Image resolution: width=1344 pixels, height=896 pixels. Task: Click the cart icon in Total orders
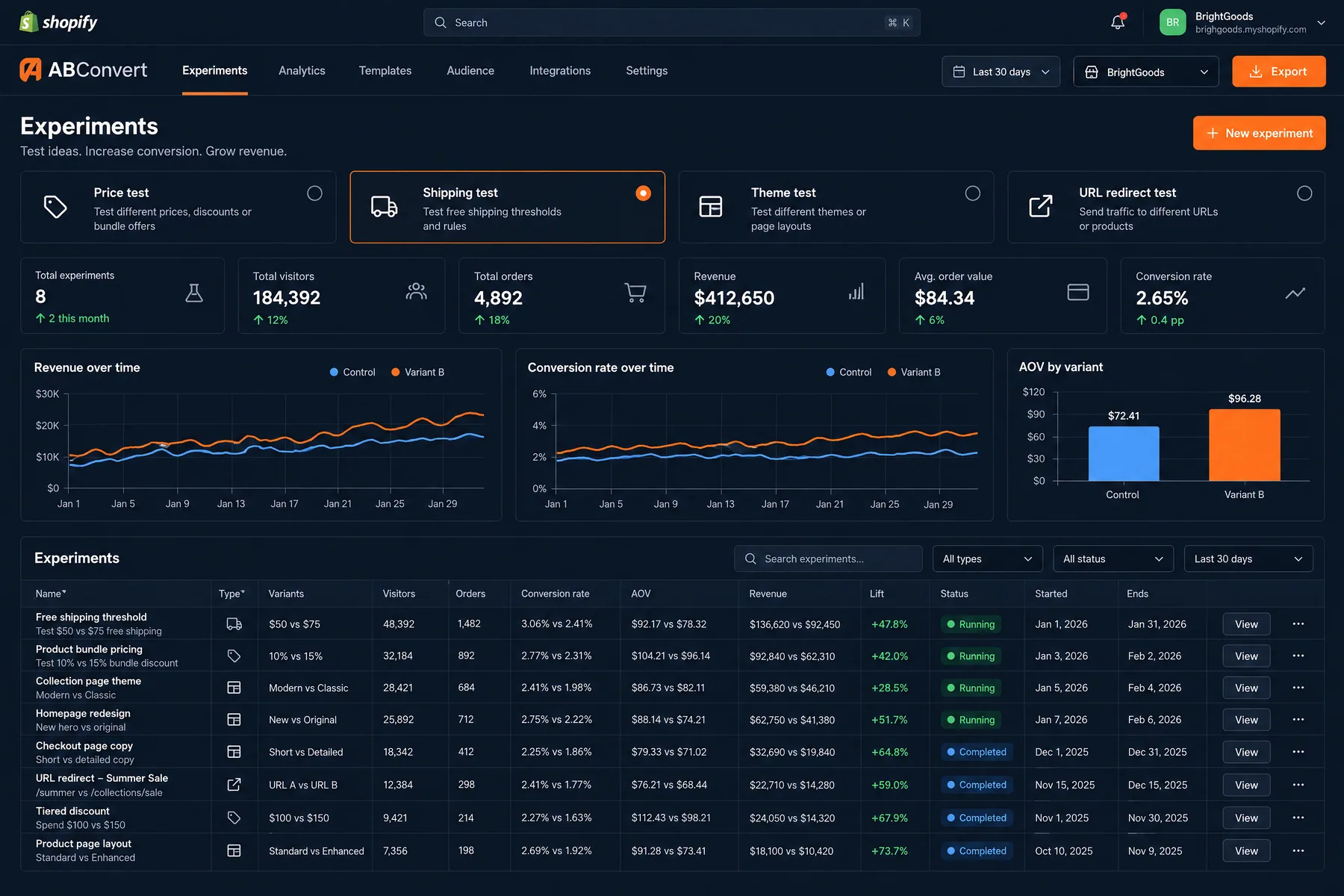[x=635, y=292]
